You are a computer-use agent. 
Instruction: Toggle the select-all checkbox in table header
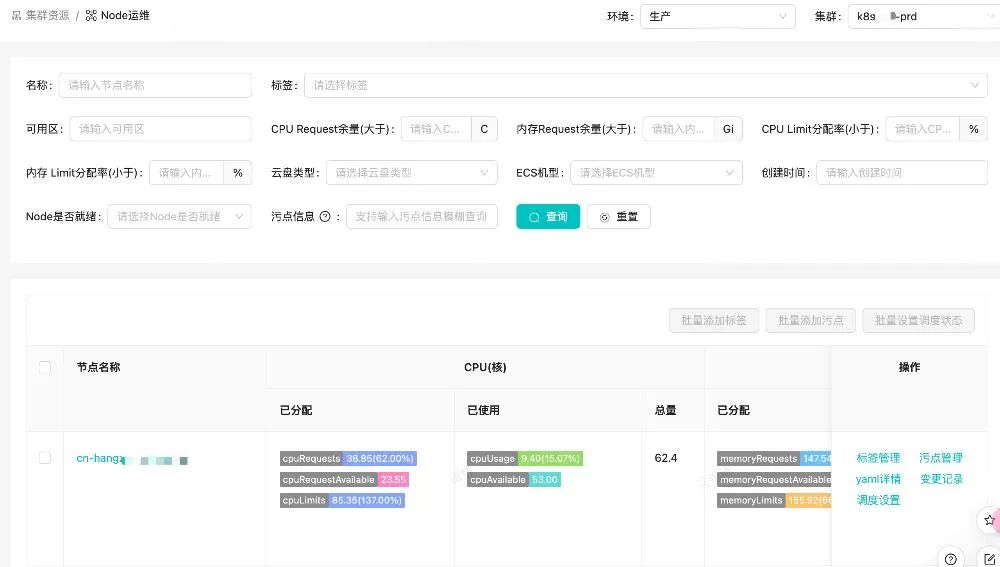(45, 367)
